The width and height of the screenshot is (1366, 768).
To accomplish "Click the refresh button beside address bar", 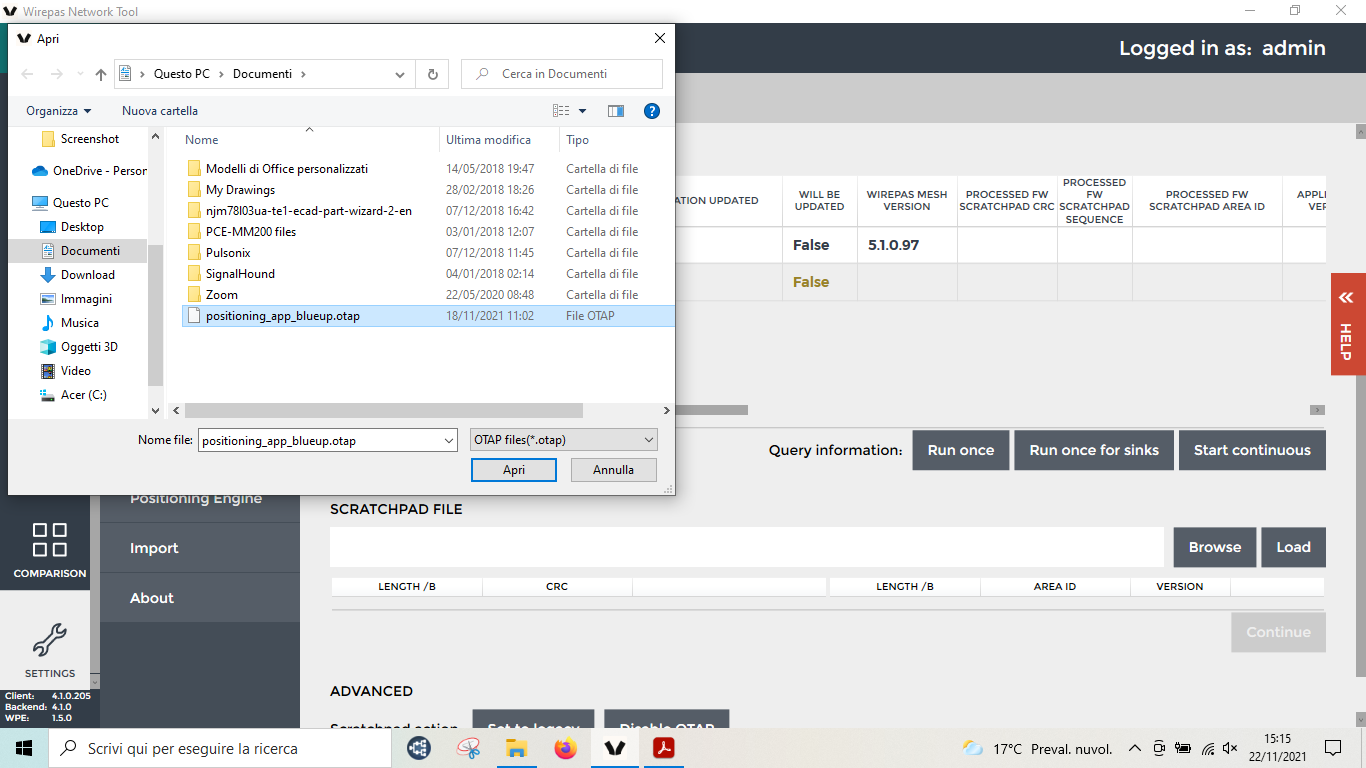I will pyautogui.click(x=432, y=74).
